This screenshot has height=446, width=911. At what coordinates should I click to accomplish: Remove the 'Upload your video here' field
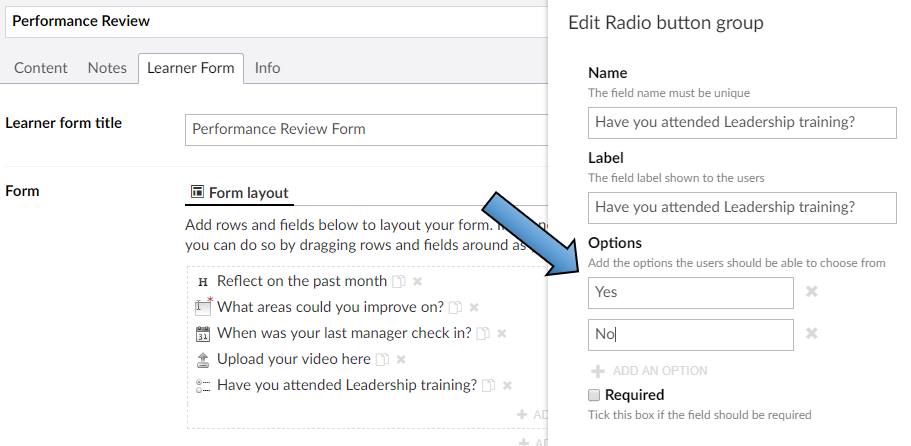401,360
